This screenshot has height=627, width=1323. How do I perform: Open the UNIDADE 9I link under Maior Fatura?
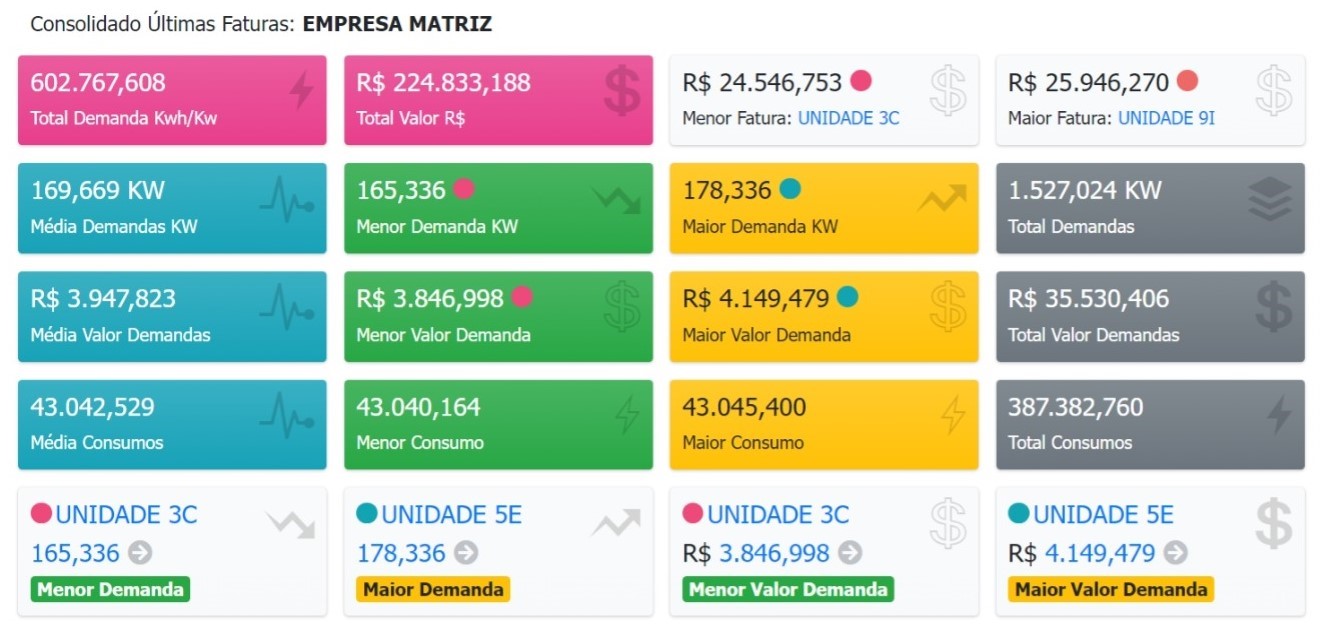click(x=1166, y=118)
